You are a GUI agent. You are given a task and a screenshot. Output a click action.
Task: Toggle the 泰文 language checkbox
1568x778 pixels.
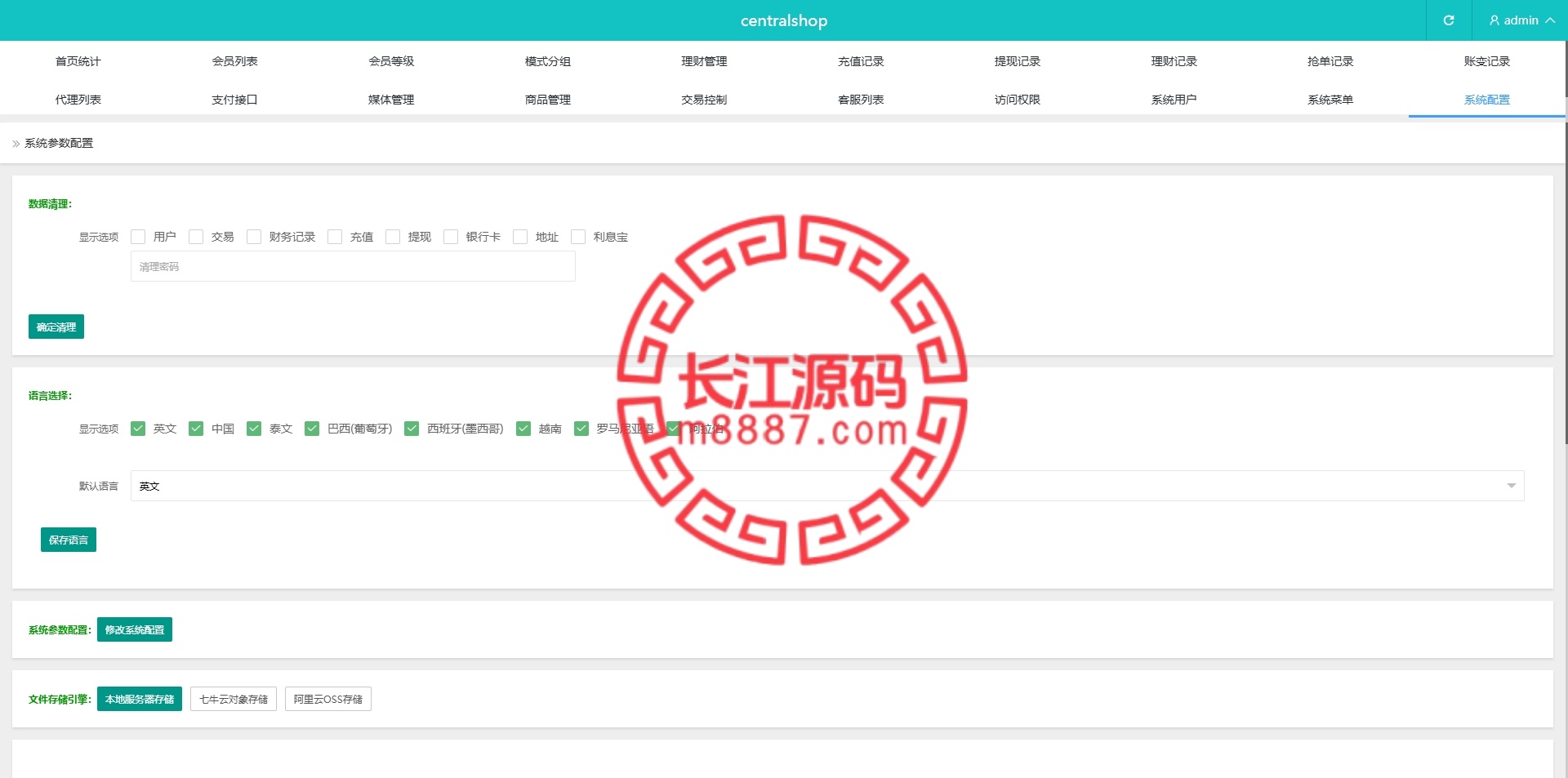[x=254, y=429]
